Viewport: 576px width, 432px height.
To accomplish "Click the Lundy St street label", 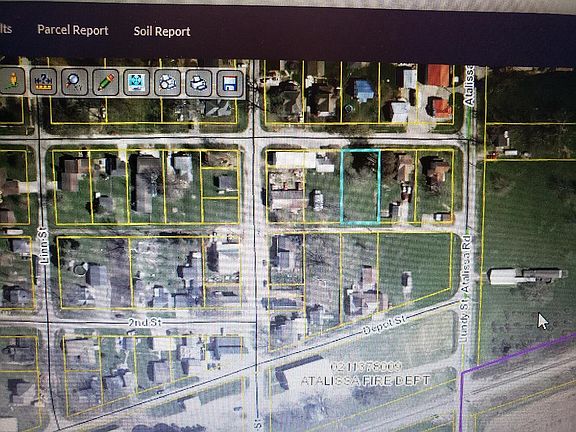I will point(464,322).
